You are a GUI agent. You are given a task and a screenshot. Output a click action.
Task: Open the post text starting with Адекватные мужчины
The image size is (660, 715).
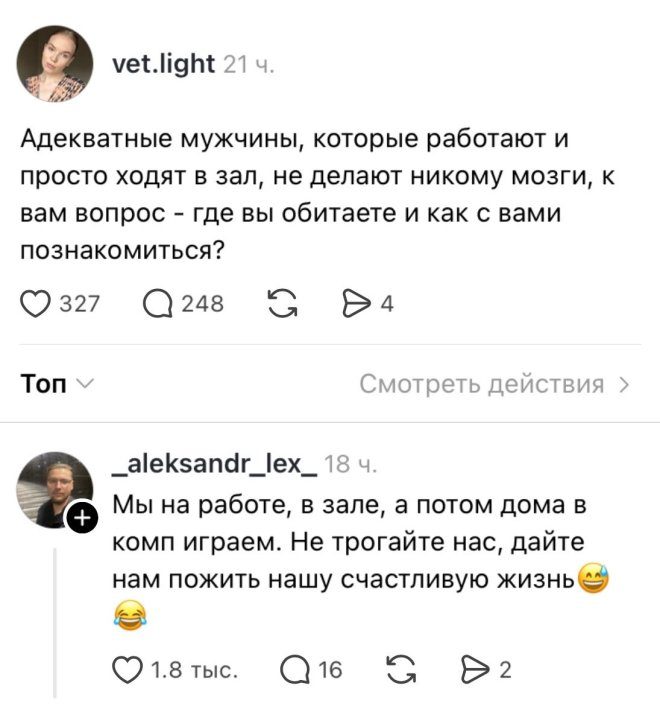[317, 194]
